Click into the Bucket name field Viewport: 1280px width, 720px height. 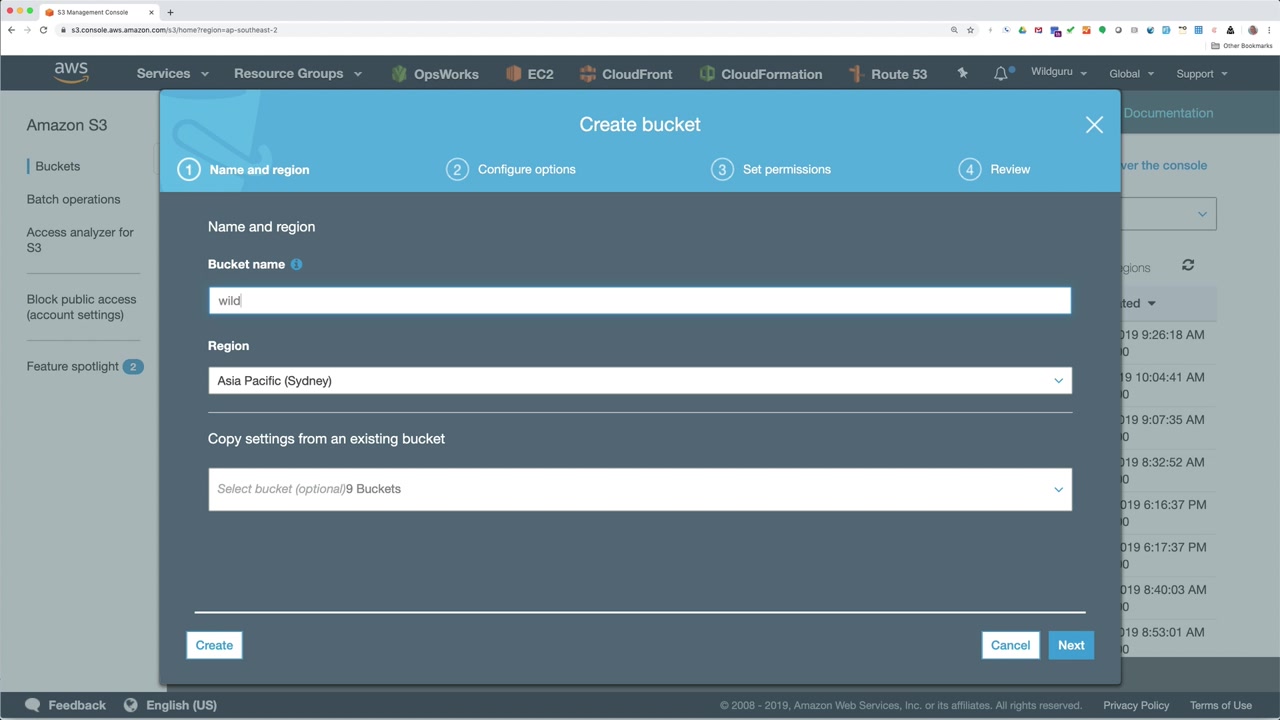point(640,301)
